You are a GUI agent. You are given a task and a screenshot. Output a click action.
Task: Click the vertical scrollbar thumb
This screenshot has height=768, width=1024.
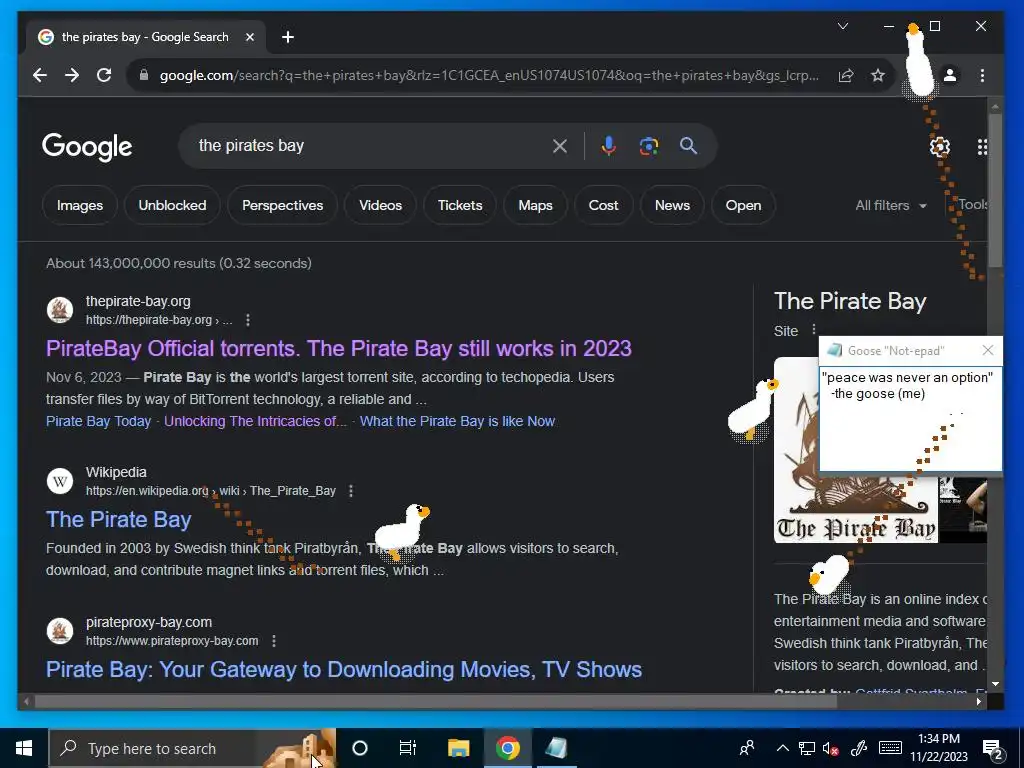(995, 191)
